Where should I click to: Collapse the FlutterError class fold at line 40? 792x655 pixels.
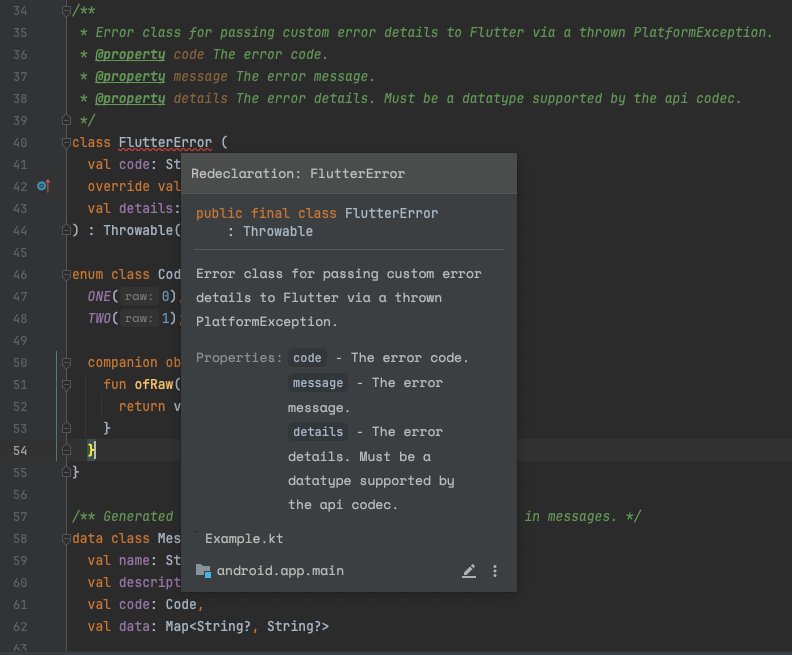click(66, 142)
